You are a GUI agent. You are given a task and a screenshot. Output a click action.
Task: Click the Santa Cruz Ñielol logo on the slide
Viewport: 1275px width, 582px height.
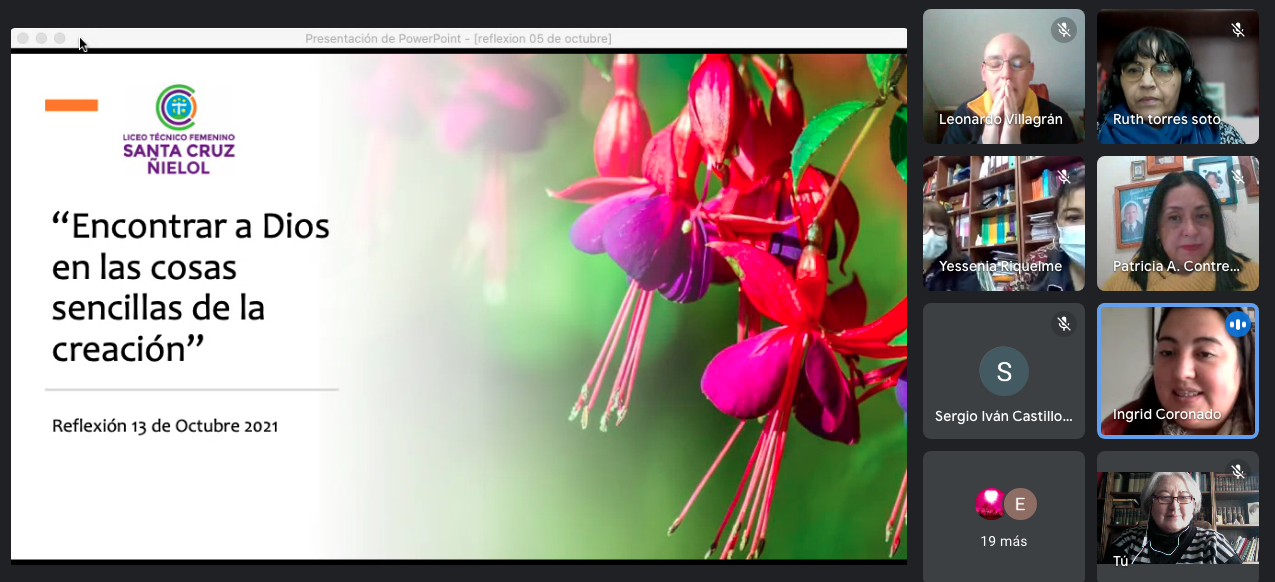coord(178,130)
